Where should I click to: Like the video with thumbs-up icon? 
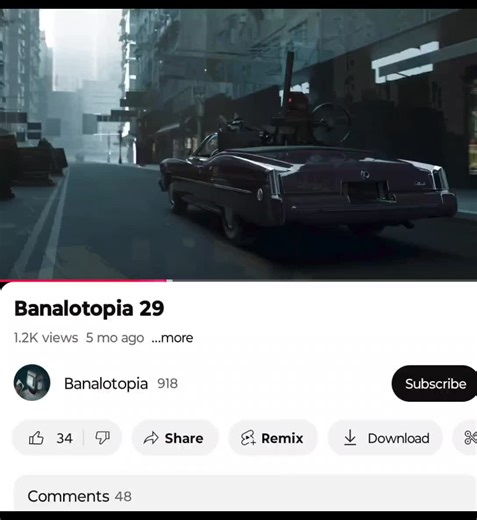(x=36, y=438)
